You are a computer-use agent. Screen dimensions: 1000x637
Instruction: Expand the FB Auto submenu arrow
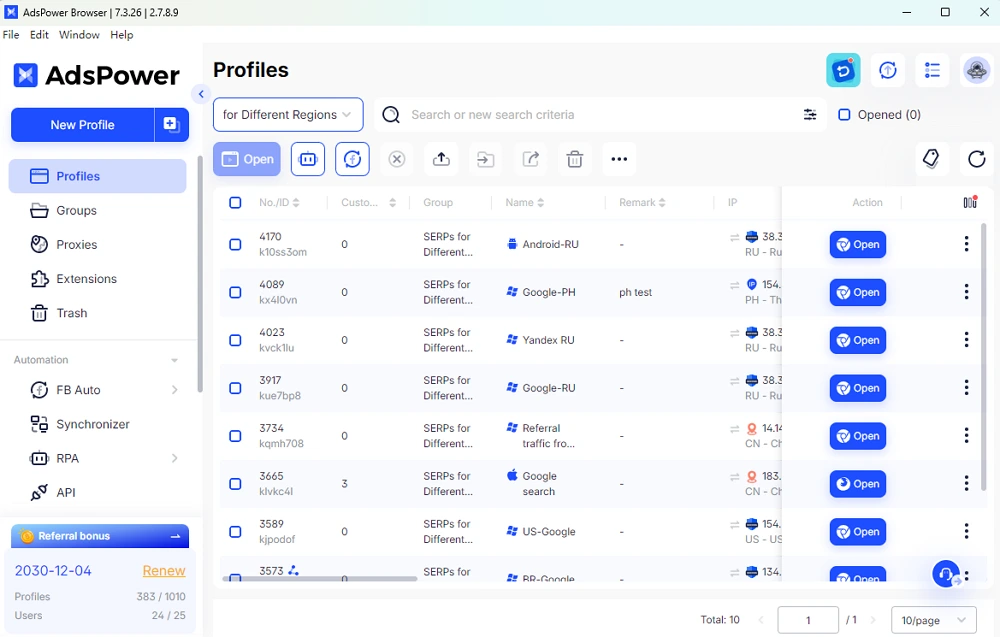click(x=174, y=390)
